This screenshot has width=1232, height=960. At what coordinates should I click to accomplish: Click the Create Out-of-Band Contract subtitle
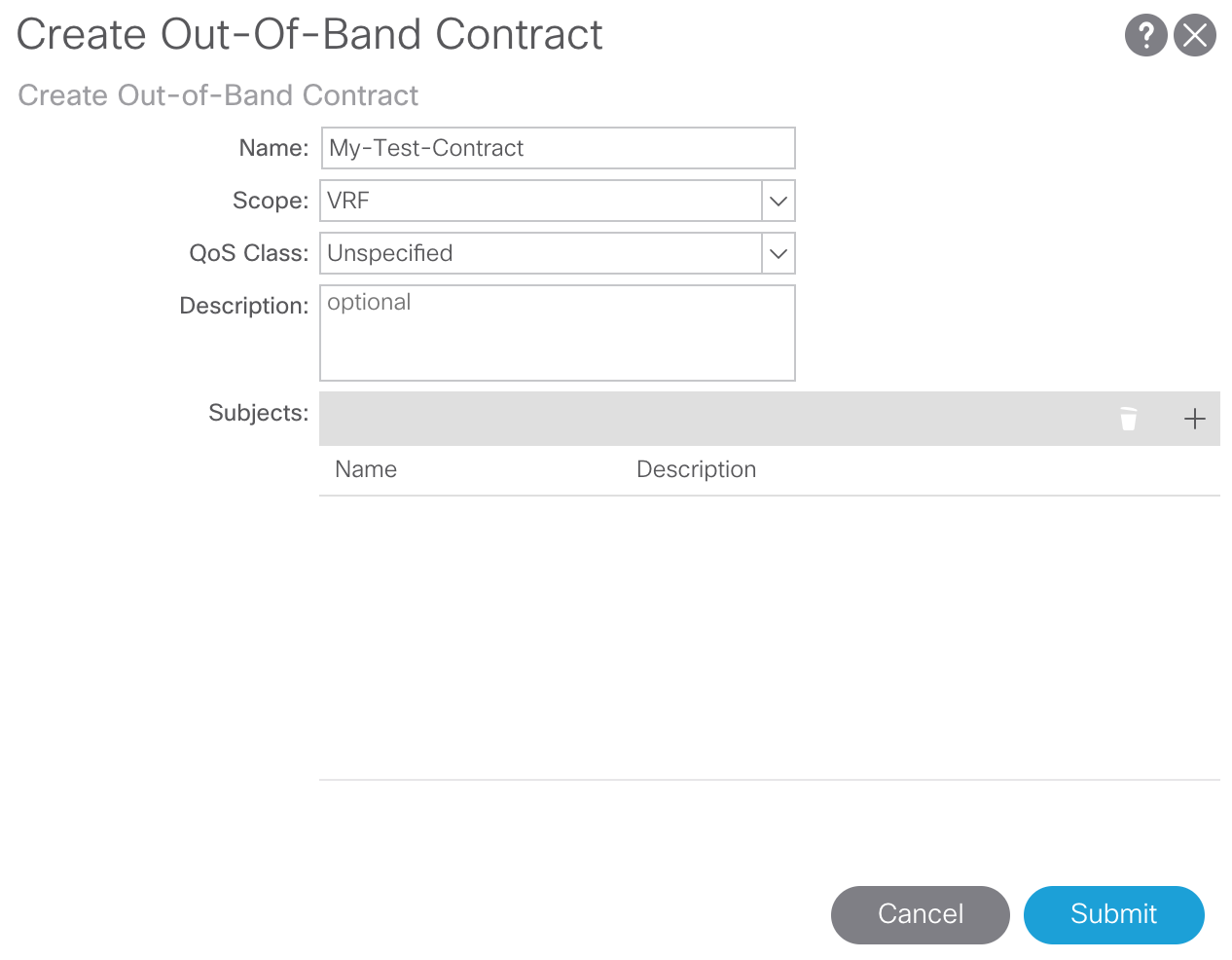tap(218, 95)
